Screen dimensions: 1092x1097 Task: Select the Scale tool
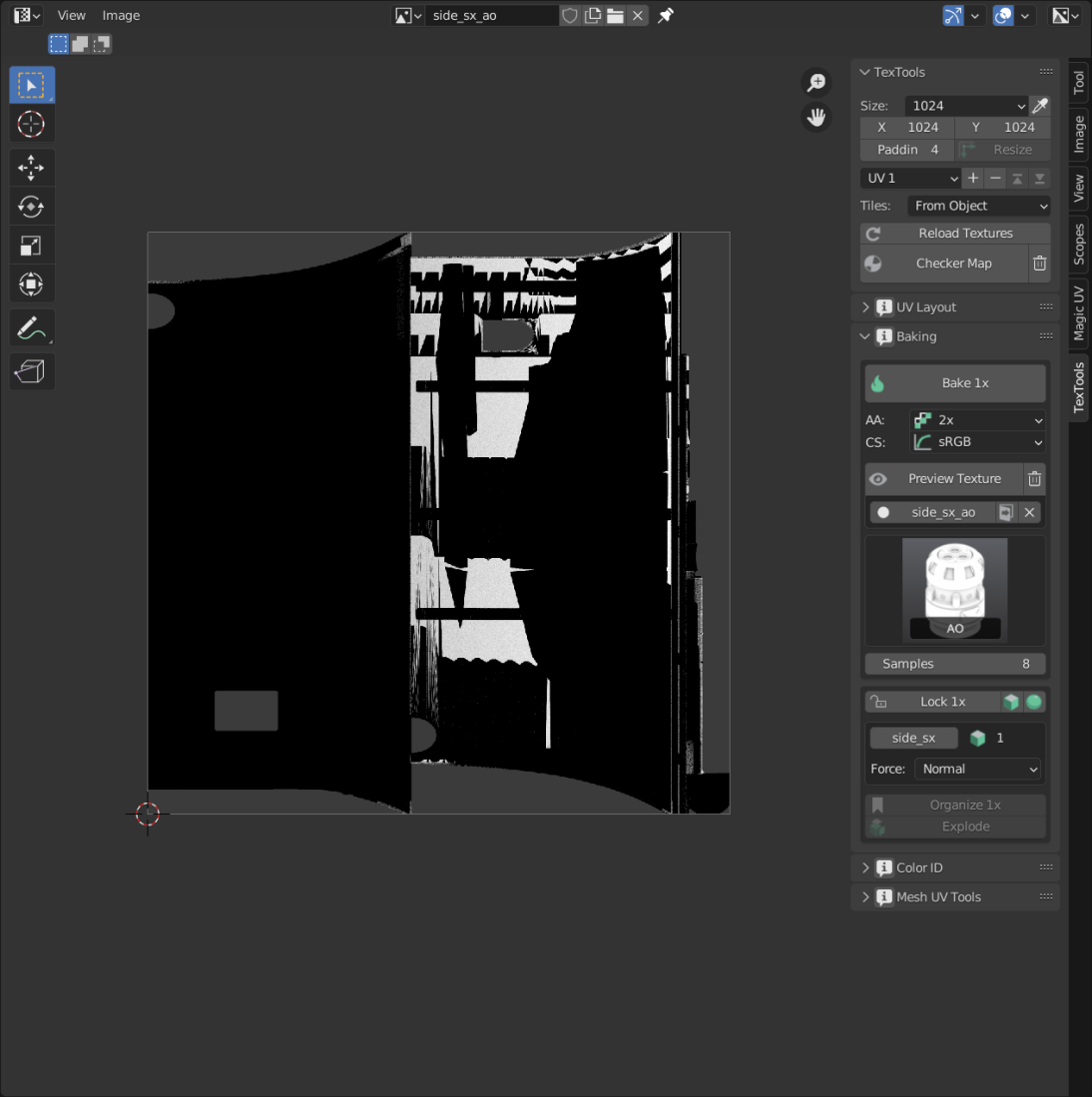pos(32,246)
